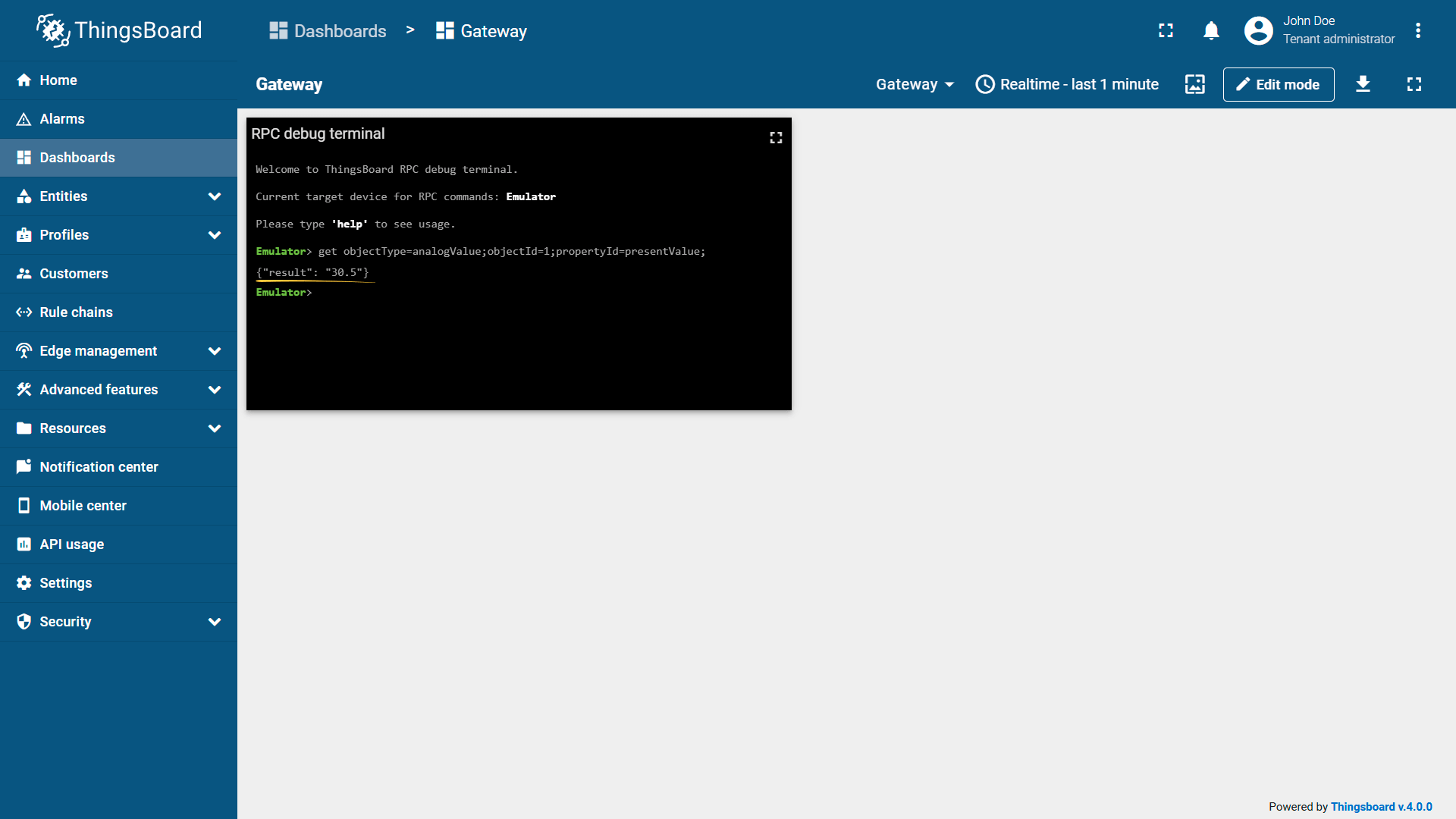Maximize the RPC debug terminal widget
1456x819 pixels.
point(776,137)
